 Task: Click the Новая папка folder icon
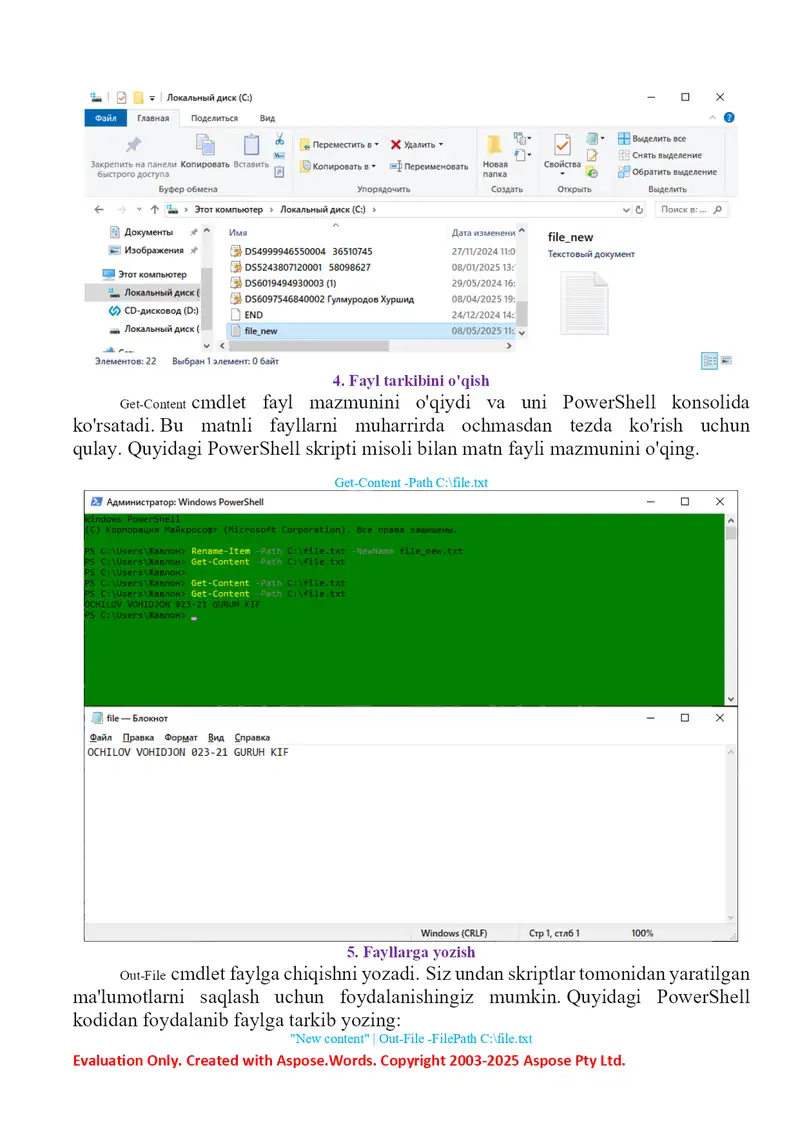click(494, 145)
